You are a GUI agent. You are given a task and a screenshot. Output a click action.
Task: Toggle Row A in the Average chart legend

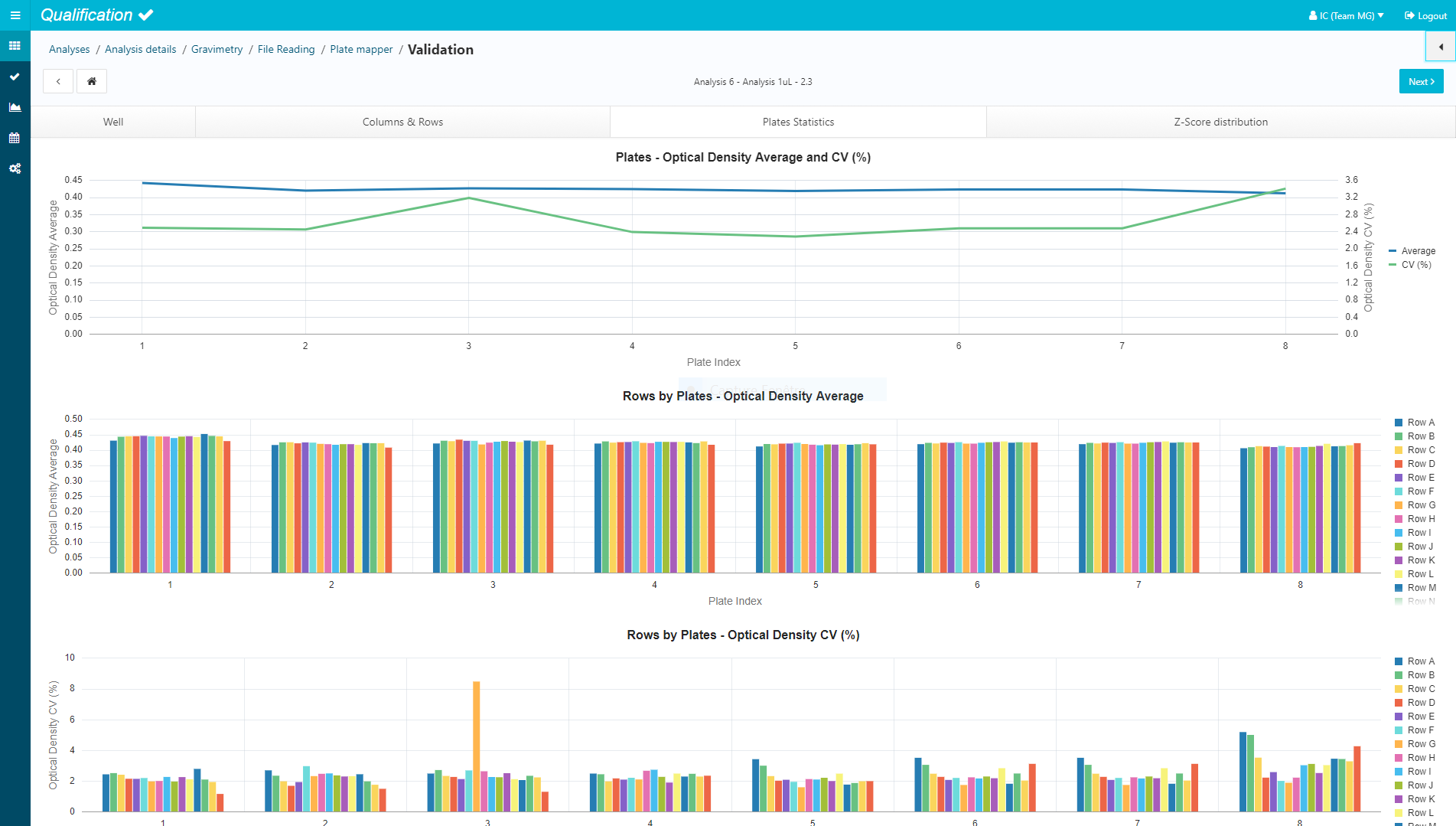[x=1415, y=423]
